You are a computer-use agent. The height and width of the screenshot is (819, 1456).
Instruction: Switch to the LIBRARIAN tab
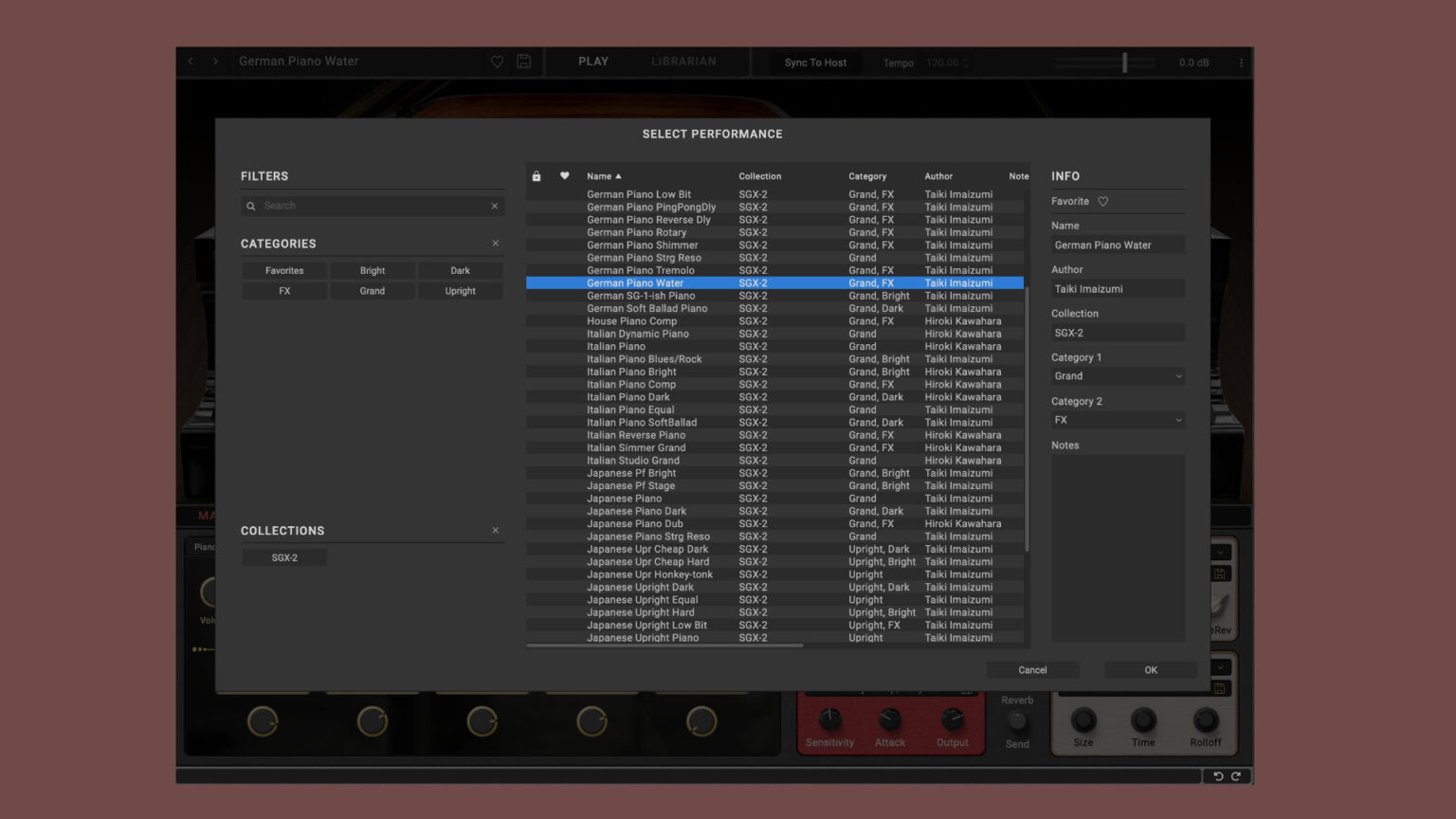pyautogui.click(x=683, y=61)
